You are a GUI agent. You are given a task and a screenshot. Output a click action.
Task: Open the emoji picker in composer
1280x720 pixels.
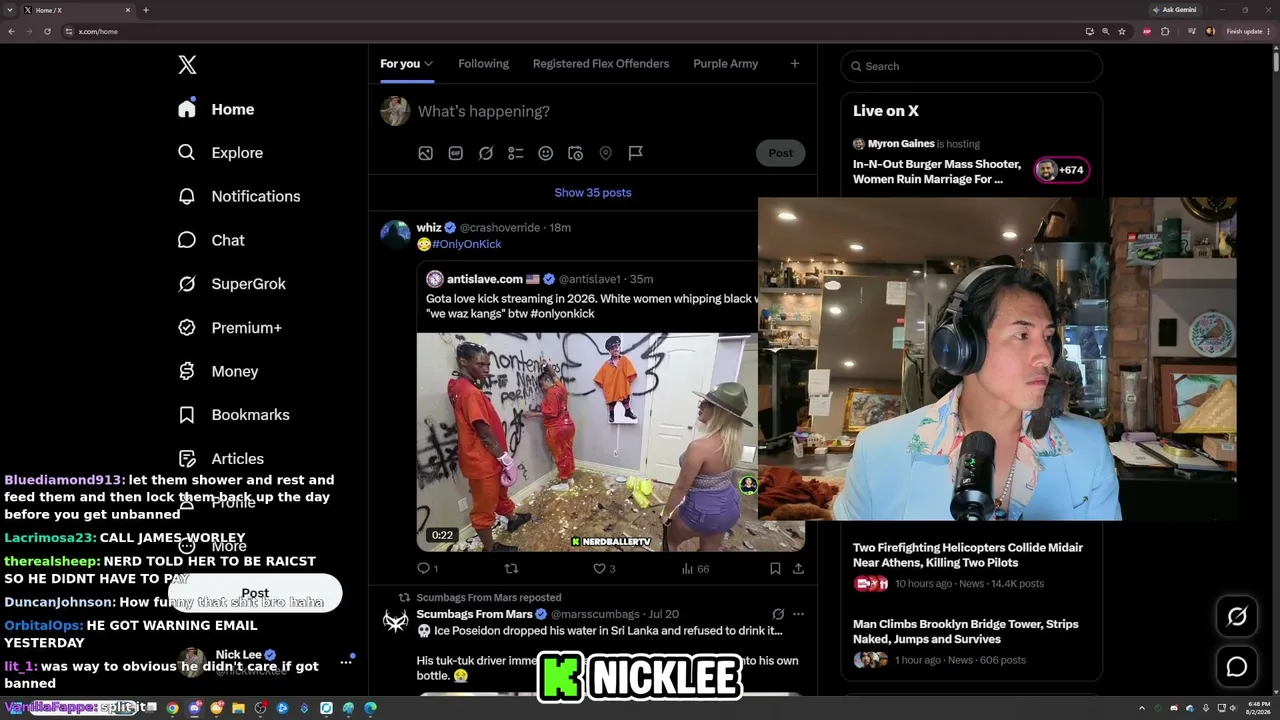point(546,153)
